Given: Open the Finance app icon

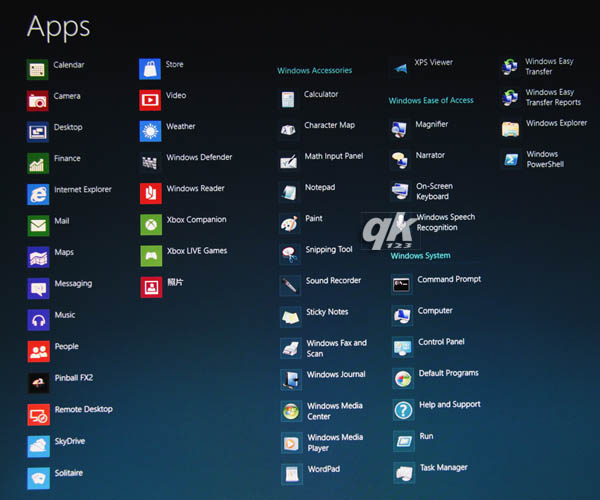Looking at the screenshot, I should coord(38,163).
